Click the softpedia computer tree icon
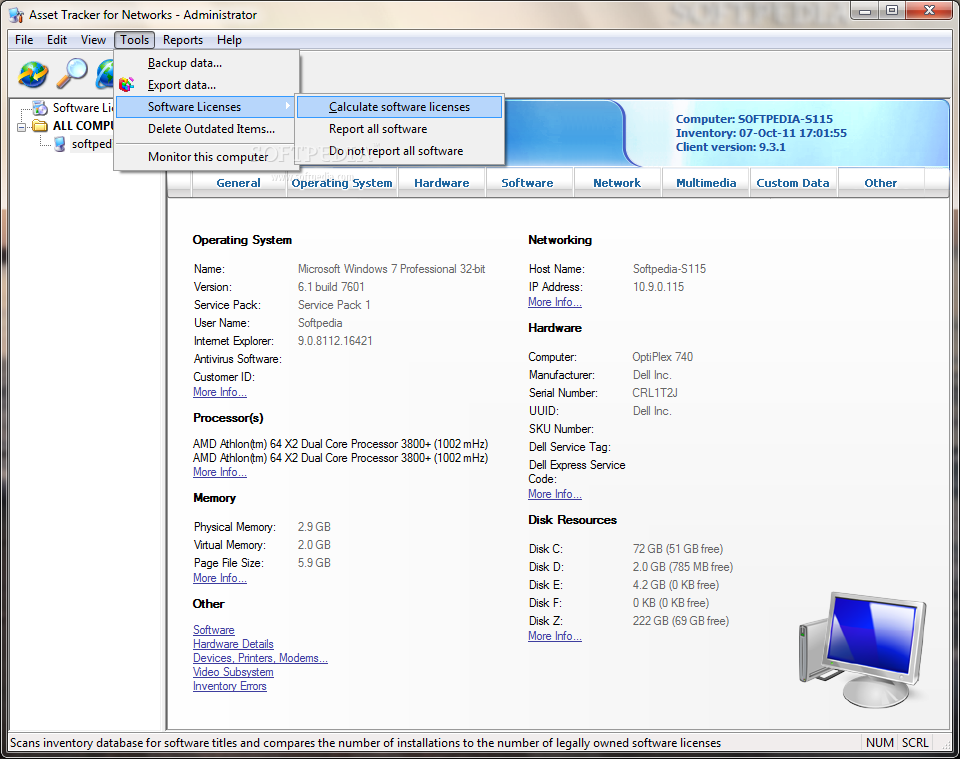This screenshot has height=759, width=960. (x=59, y=144)
